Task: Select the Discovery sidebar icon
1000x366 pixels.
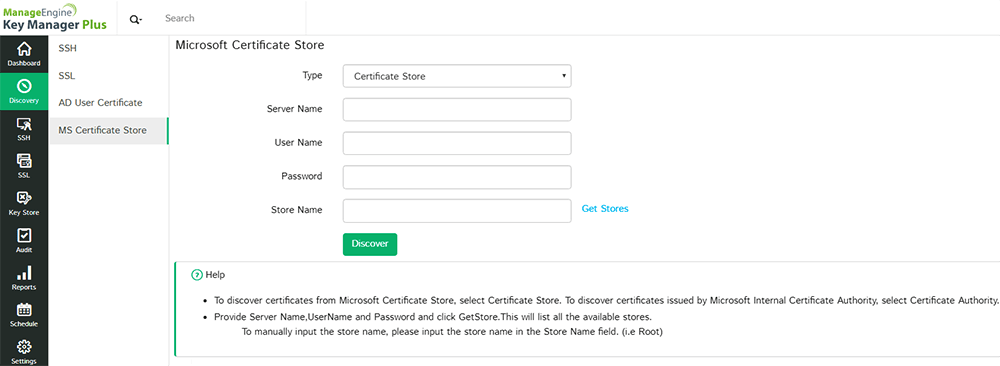Action: coord(24,91)
